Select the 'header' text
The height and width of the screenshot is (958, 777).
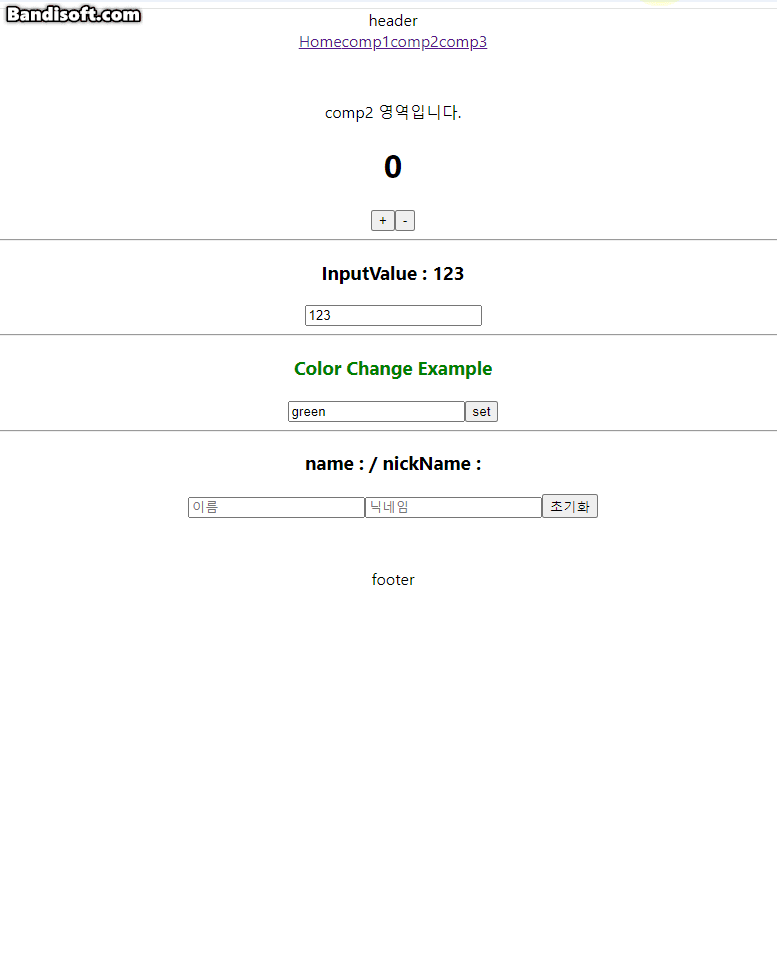coord(393,21)
